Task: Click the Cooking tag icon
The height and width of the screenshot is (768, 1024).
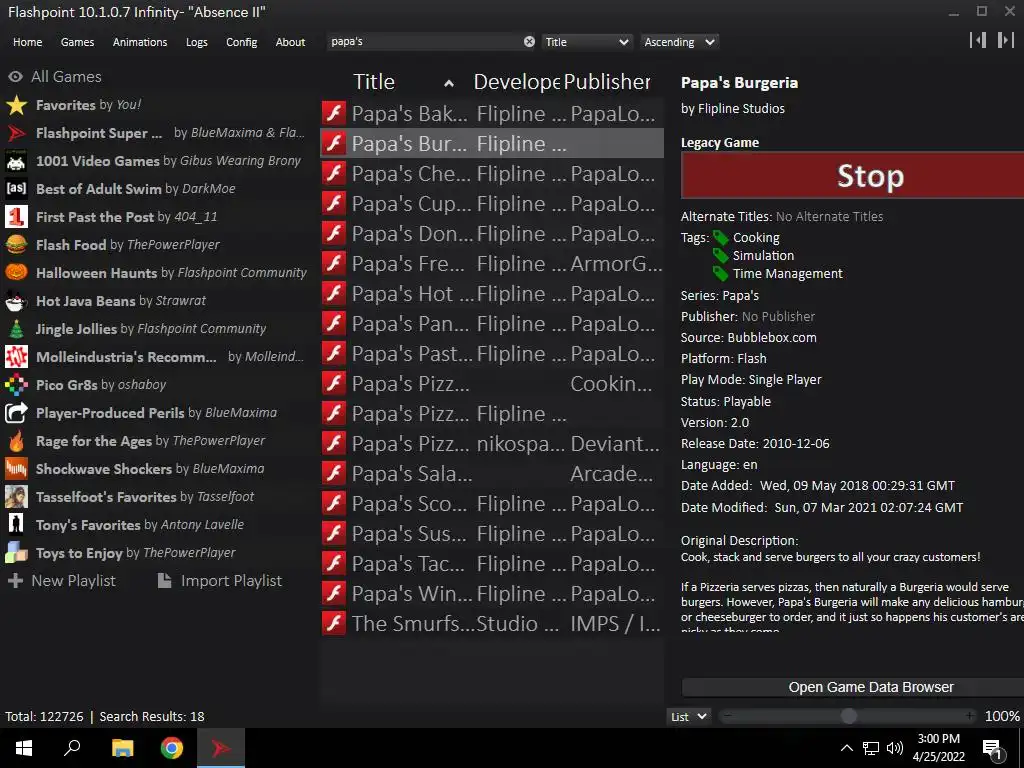Action: coord(720,238)
